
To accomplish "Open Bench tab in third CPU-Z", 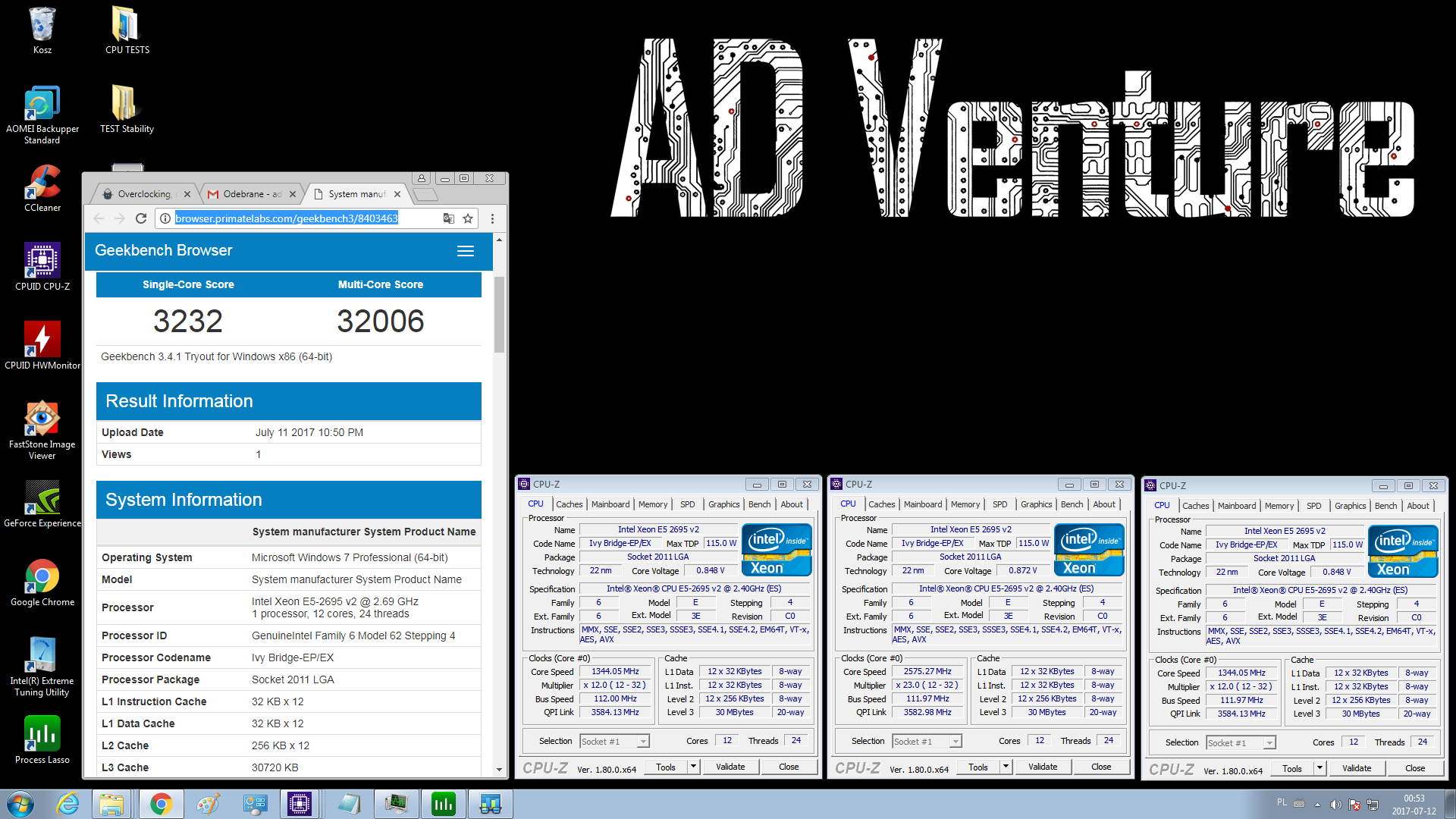I will (x=1385, y=506).
